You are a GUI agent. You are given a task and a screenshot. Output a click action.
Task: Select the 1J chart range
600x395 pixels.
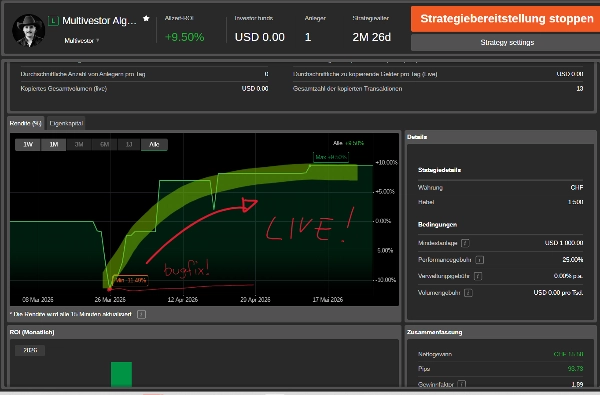pos(129,145)
